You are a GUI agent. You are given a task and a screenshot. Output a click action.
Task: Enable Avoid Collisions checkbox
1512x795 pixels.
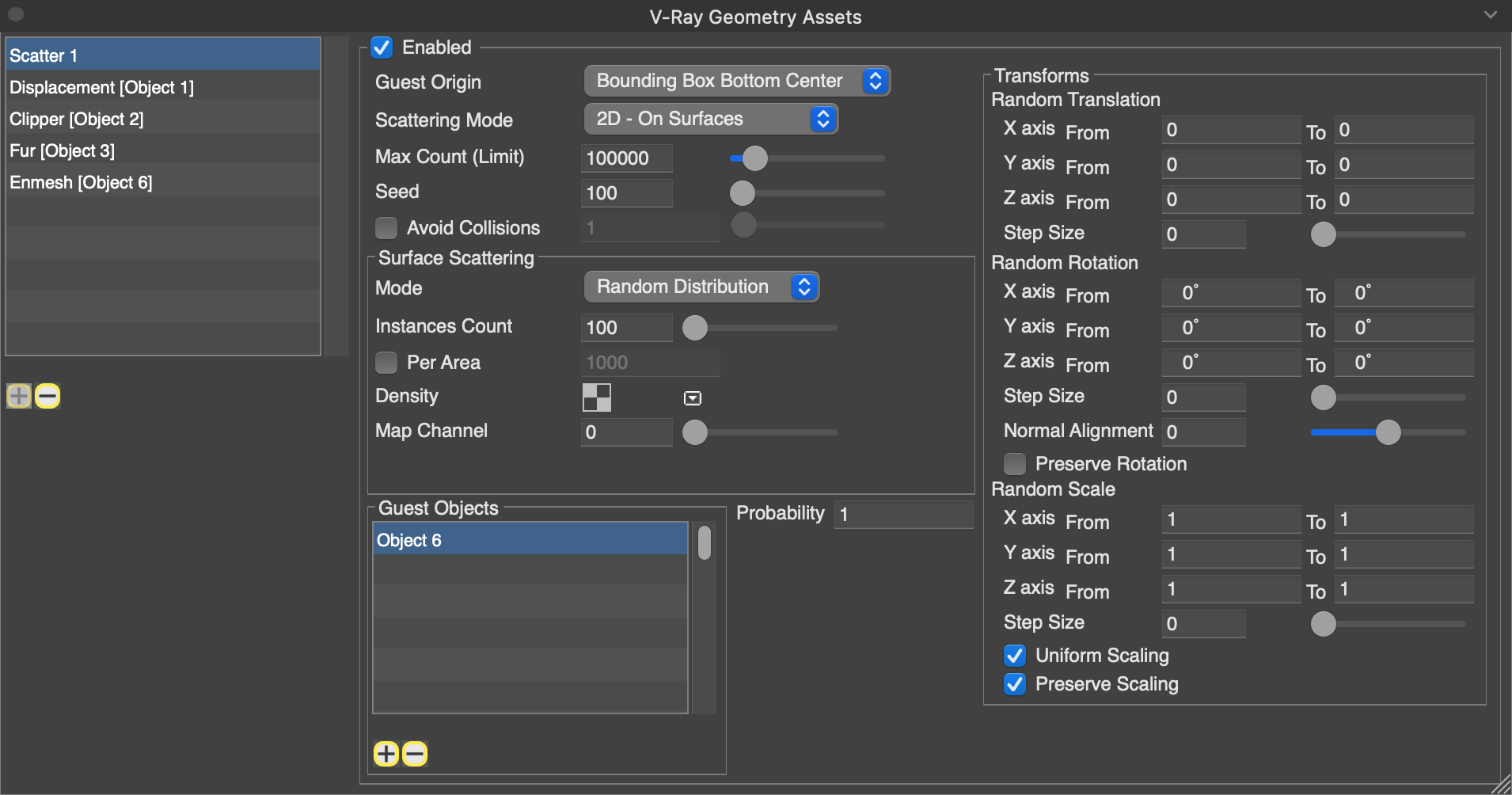[x=386, y=228]
